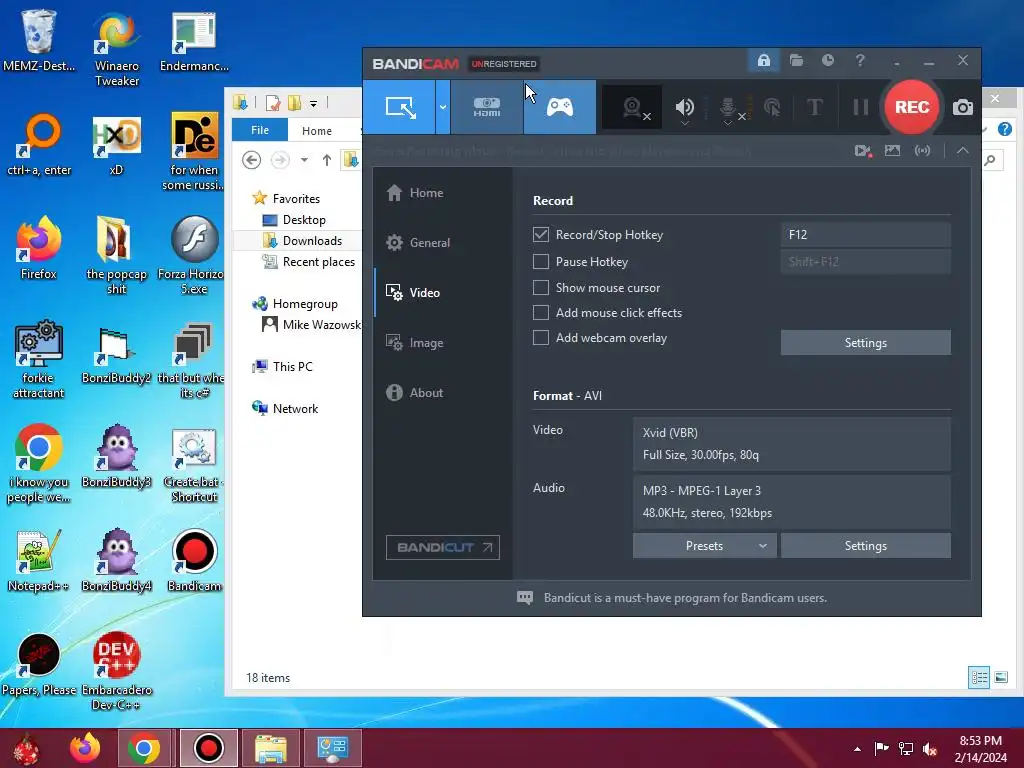Click the Notepad++ desktop shortcut

[x=39, y=560]
